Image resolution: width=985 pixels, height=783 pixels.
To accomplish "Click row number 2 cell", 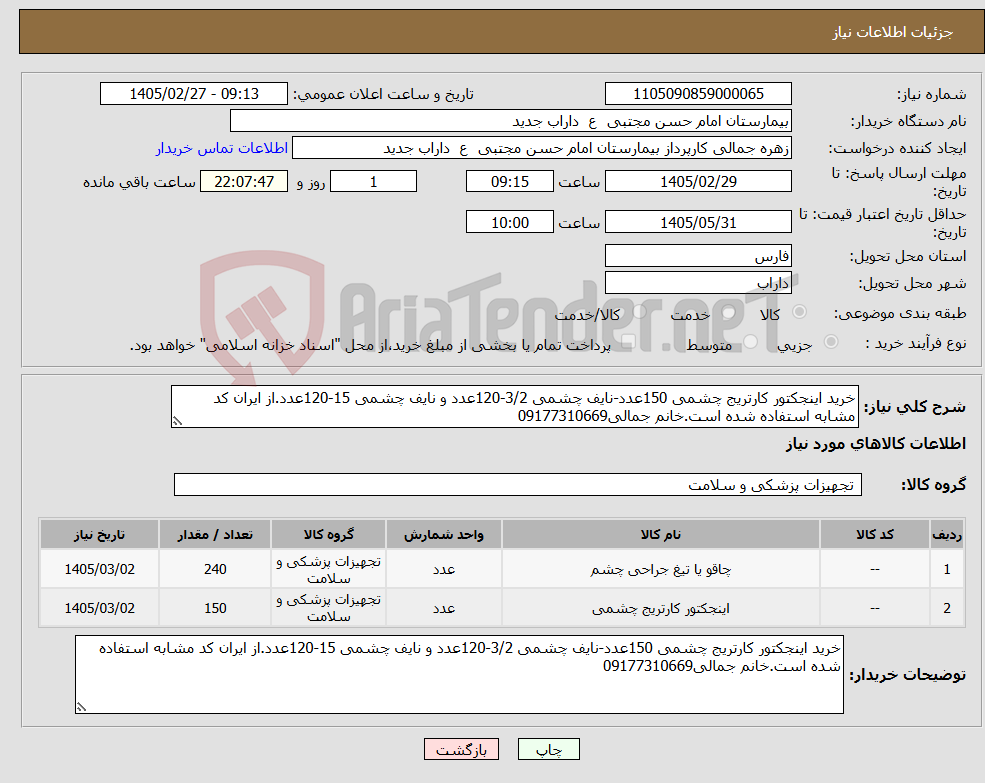I will [947, 608].
